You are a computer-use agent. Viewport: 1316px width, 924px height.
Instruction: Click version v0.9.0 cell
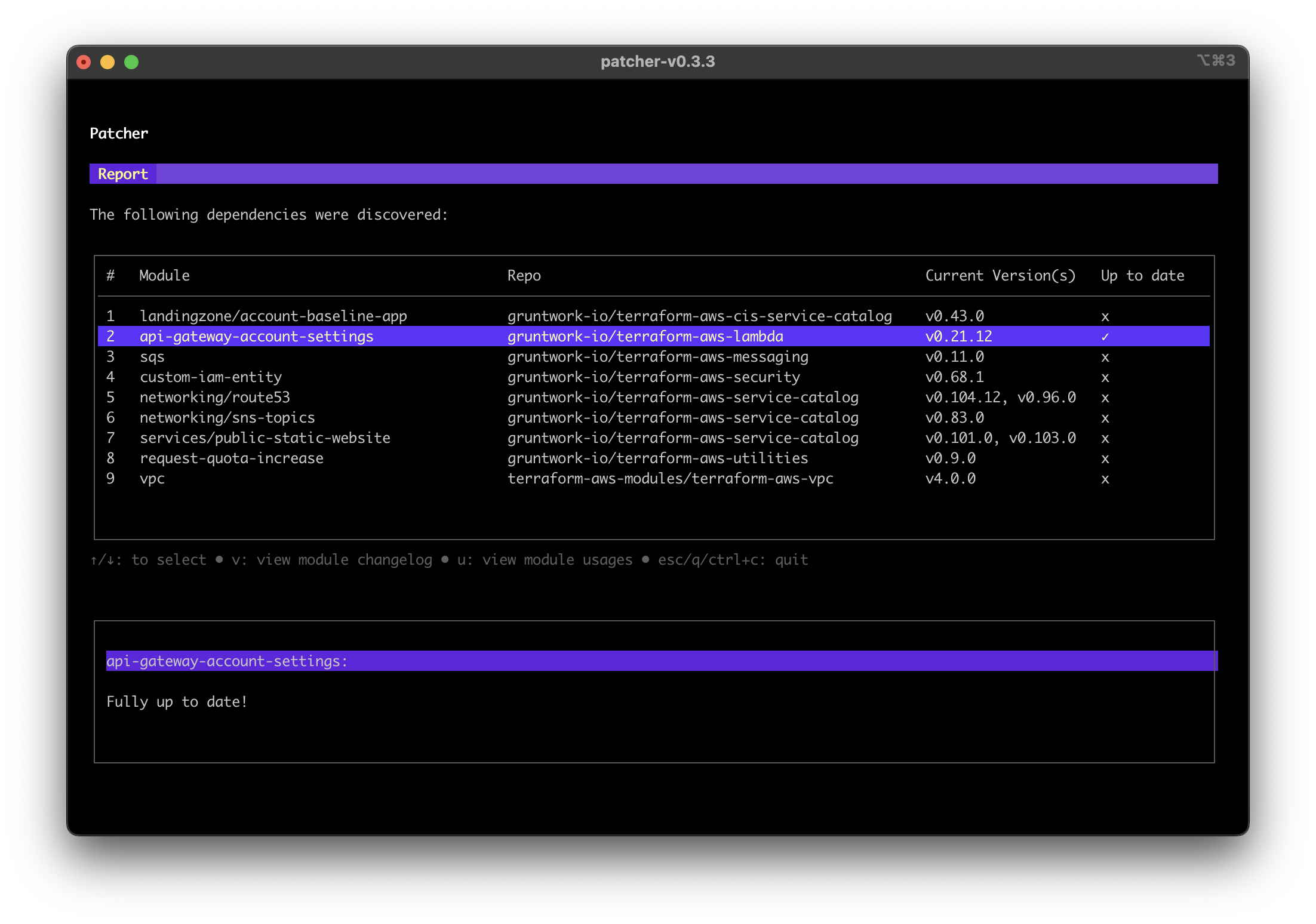pyautogui.click(x=951, y=458)
